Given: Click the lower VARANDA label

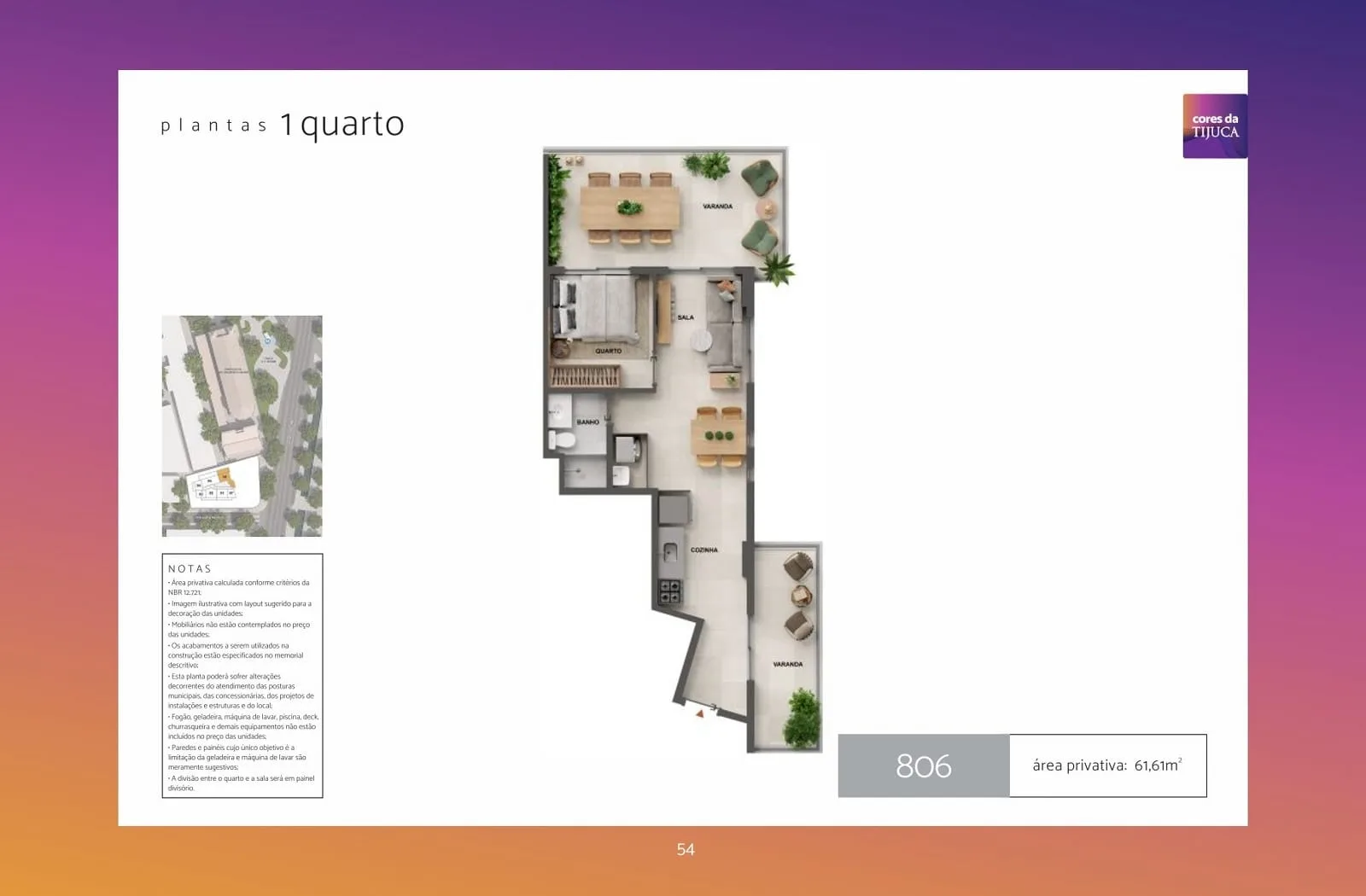Looking at the screenshot, I should click(787, 664).
